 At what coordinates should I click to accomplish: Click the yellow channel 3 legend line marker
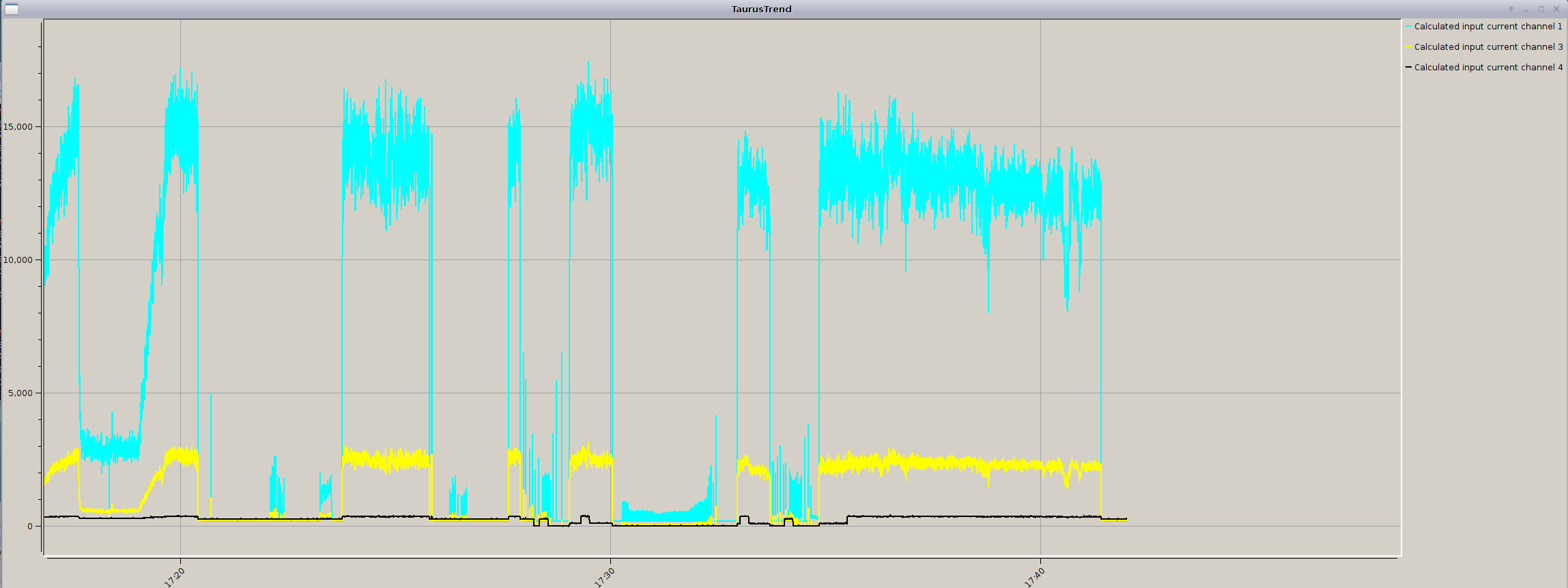pyautogui.click(x=1408, y=47)
